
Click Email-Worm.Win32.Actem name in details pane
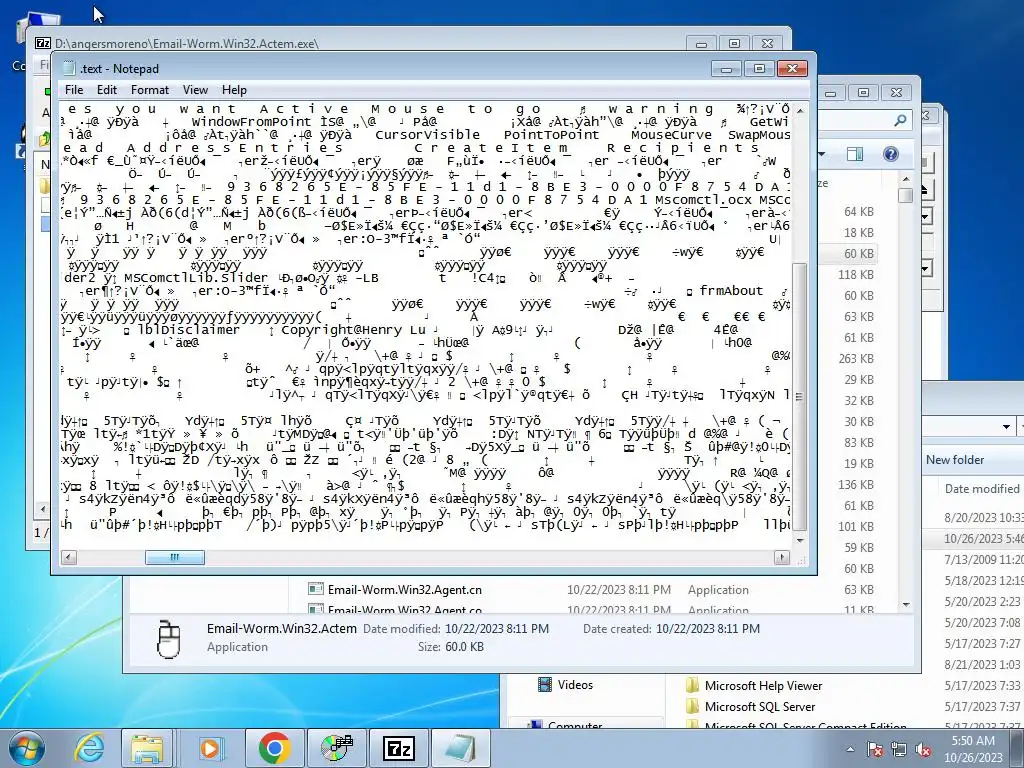coord(281,629)
